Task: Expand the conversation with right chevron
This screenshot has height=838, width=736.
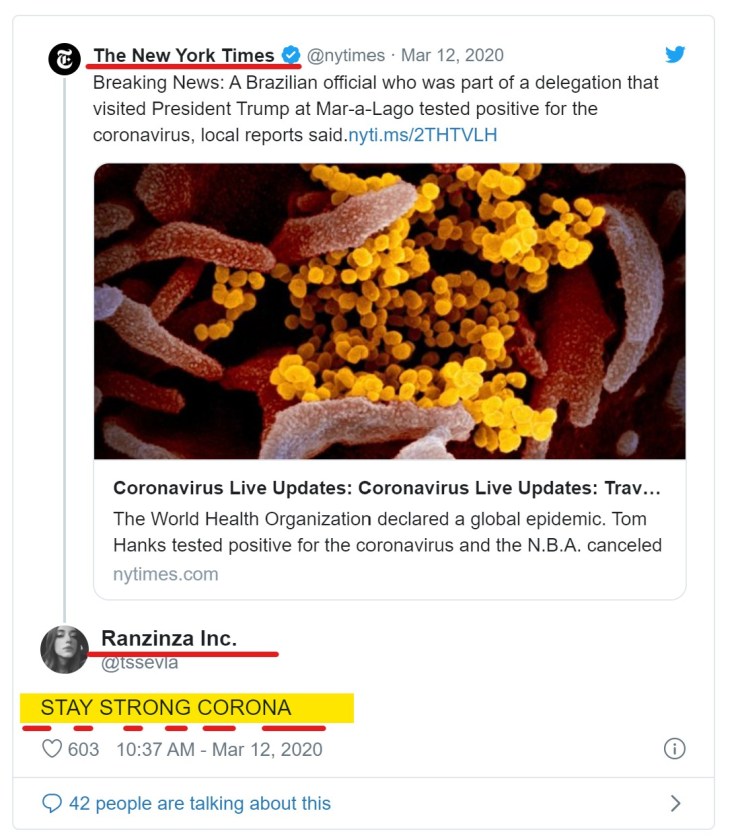Action: pos(675,803)
